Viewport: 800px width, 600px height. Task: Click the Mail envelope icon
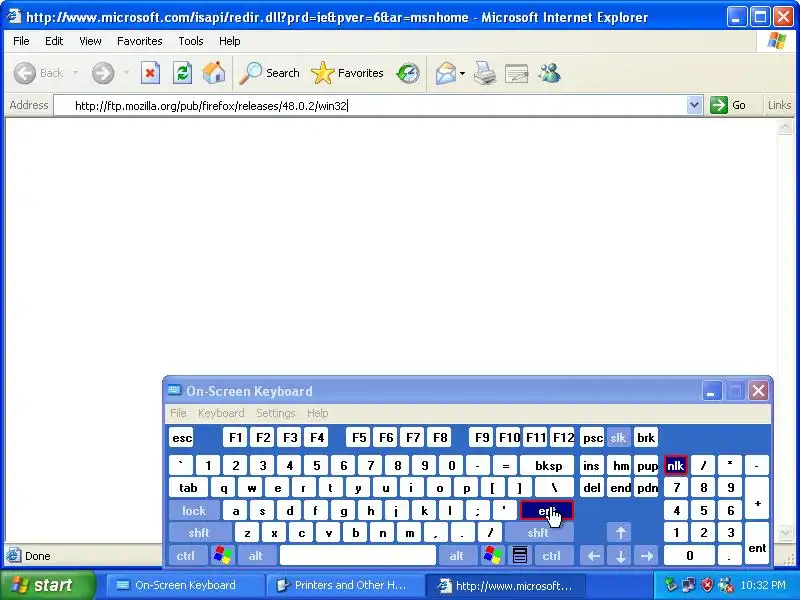click(x=445, y=73)
